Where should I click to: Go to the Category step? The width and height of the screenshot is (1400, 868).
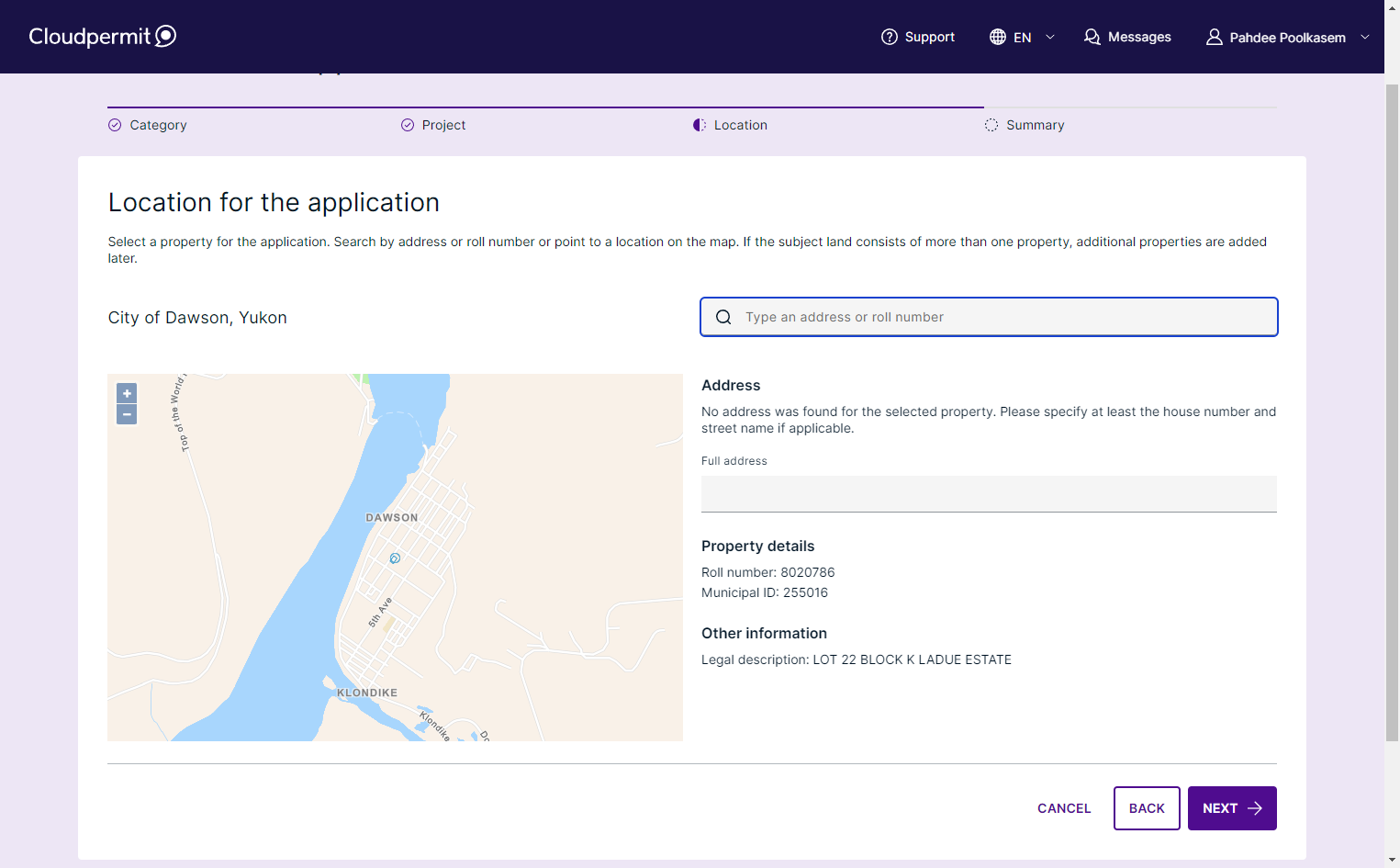pos(158,125)
